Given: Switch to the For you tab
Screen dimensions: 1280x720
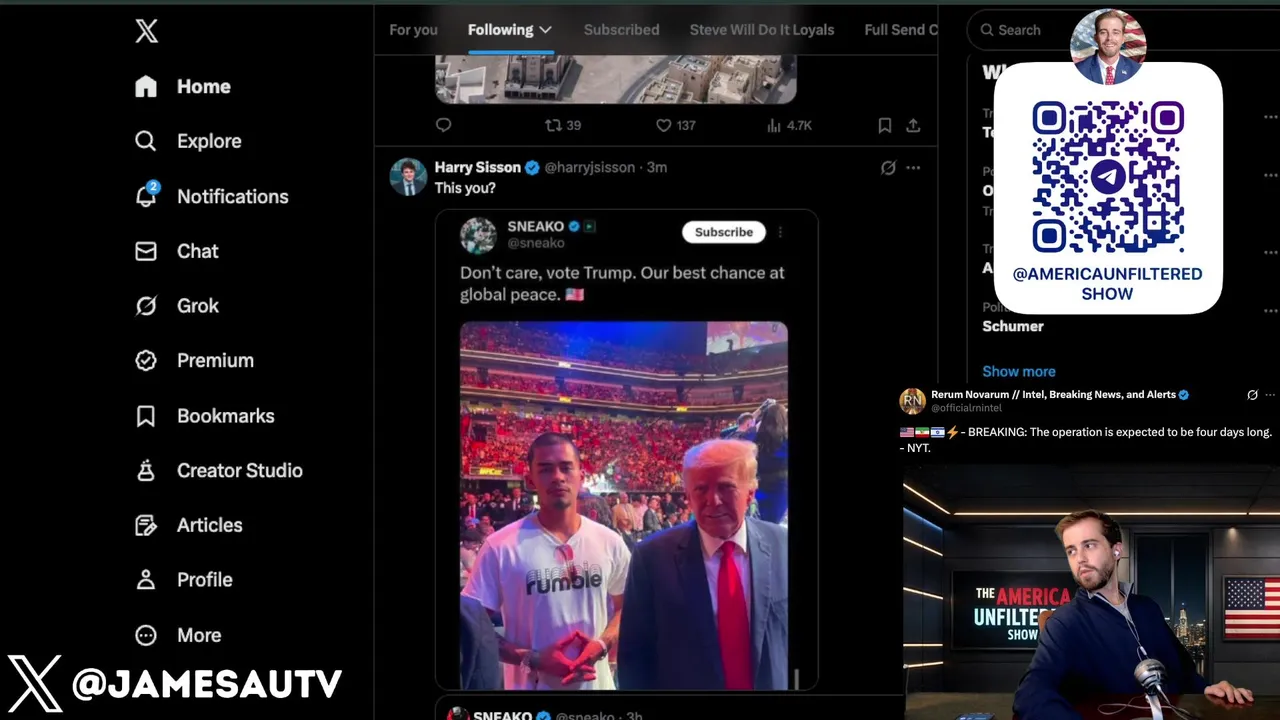Looking at the screenshot, I should pyautogui.click(x=413, y=30).
